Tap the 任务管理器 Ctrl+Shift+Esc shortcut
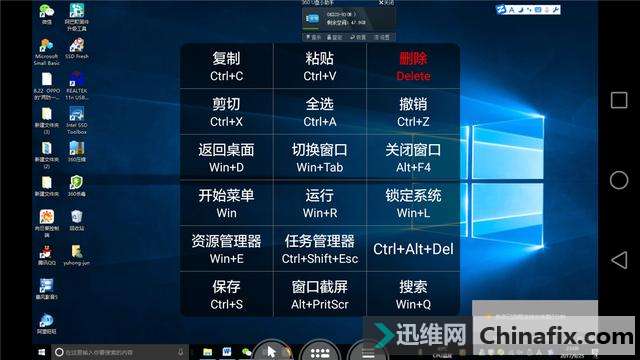This screenshot has width=640, height=360. [320, 249]
